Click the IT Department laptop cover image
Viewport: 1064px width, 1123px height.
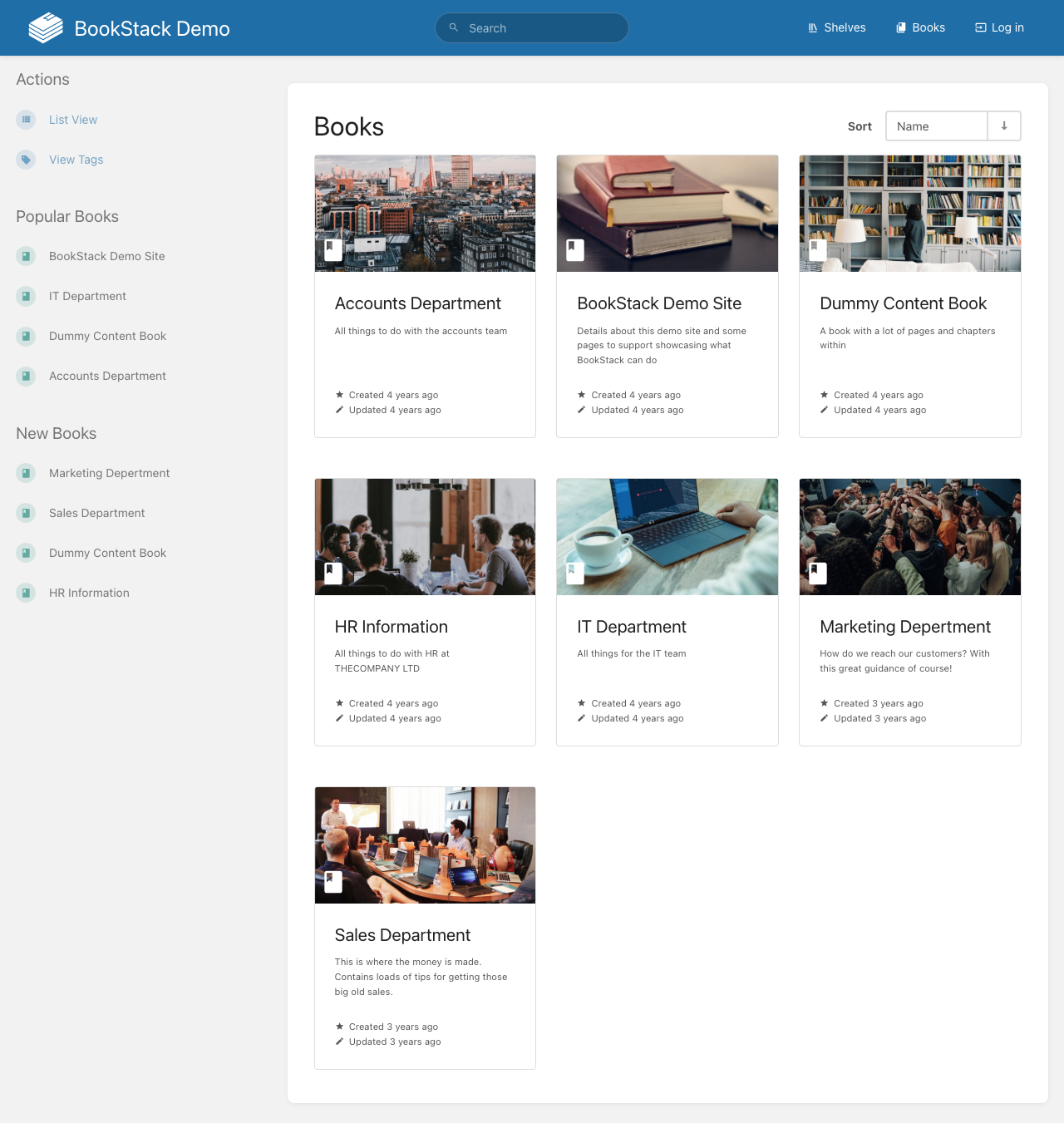tap(667, 537)
